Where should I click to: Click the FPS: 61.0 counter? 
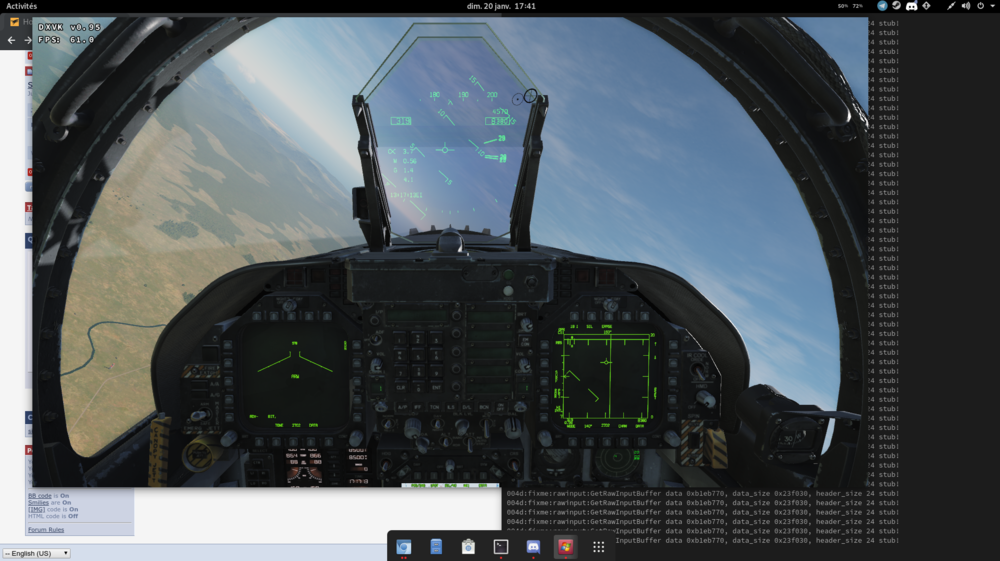[x=66, y=40]
